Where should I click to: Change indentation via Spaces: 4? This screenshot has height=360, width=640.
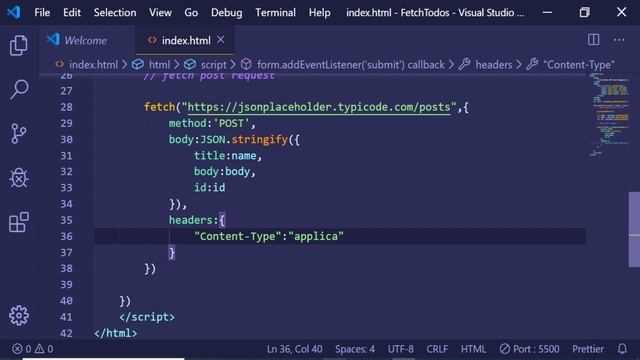coord(355,349)
